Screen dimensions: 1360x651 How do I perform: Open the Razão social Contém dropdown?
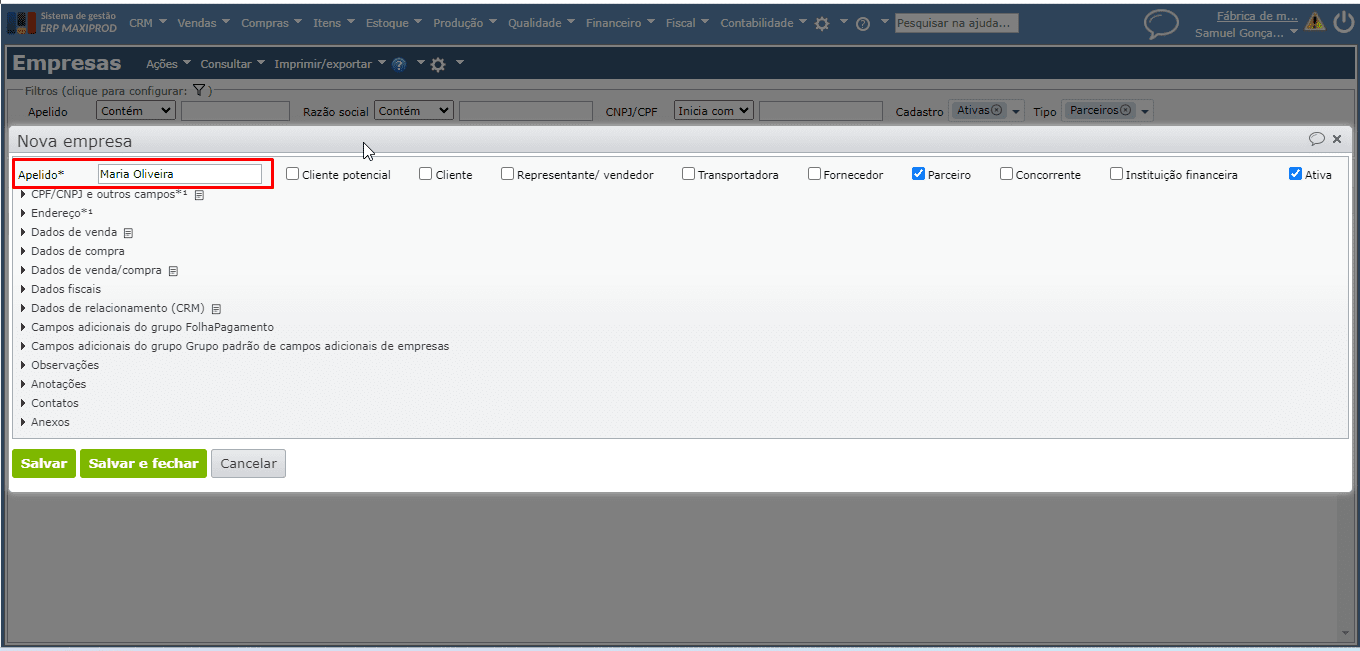click(x=414, y=111)
